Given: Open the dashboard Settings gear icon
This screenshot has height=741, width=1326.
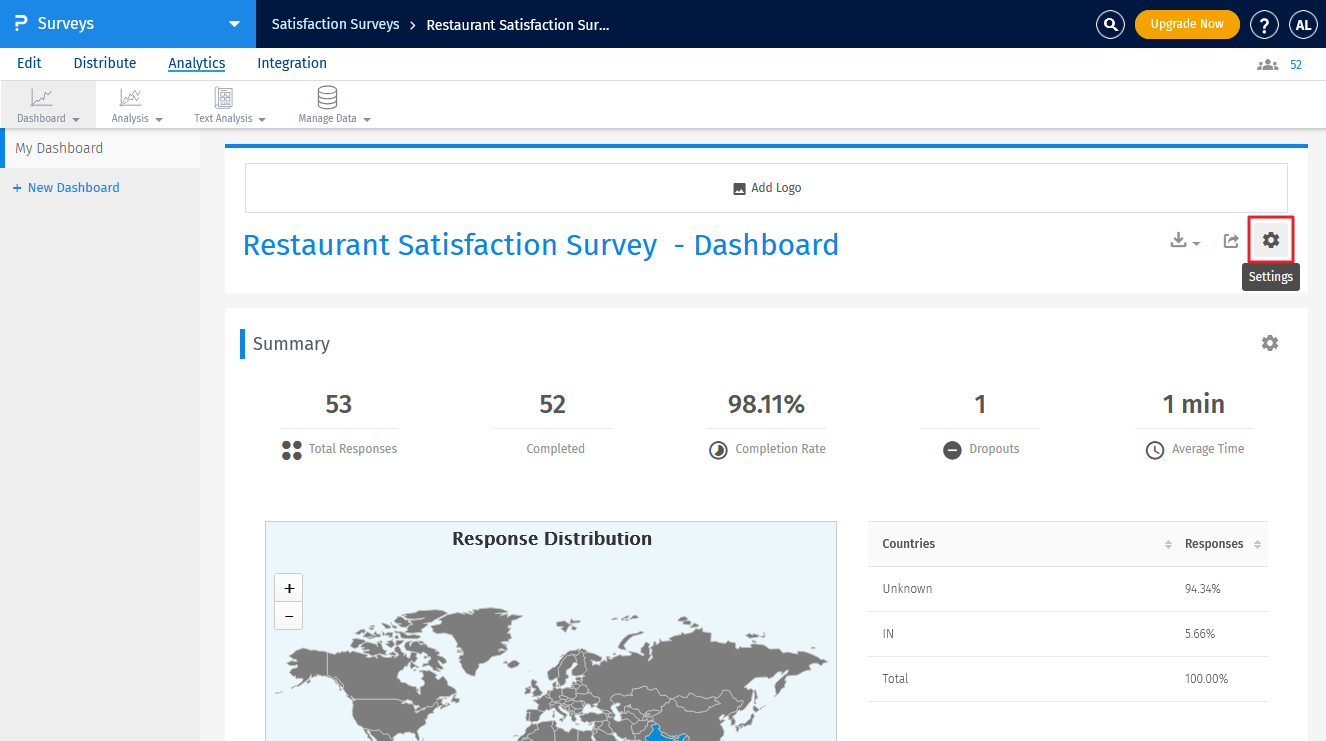Looking at the screenshot, I should [1270, 240].
